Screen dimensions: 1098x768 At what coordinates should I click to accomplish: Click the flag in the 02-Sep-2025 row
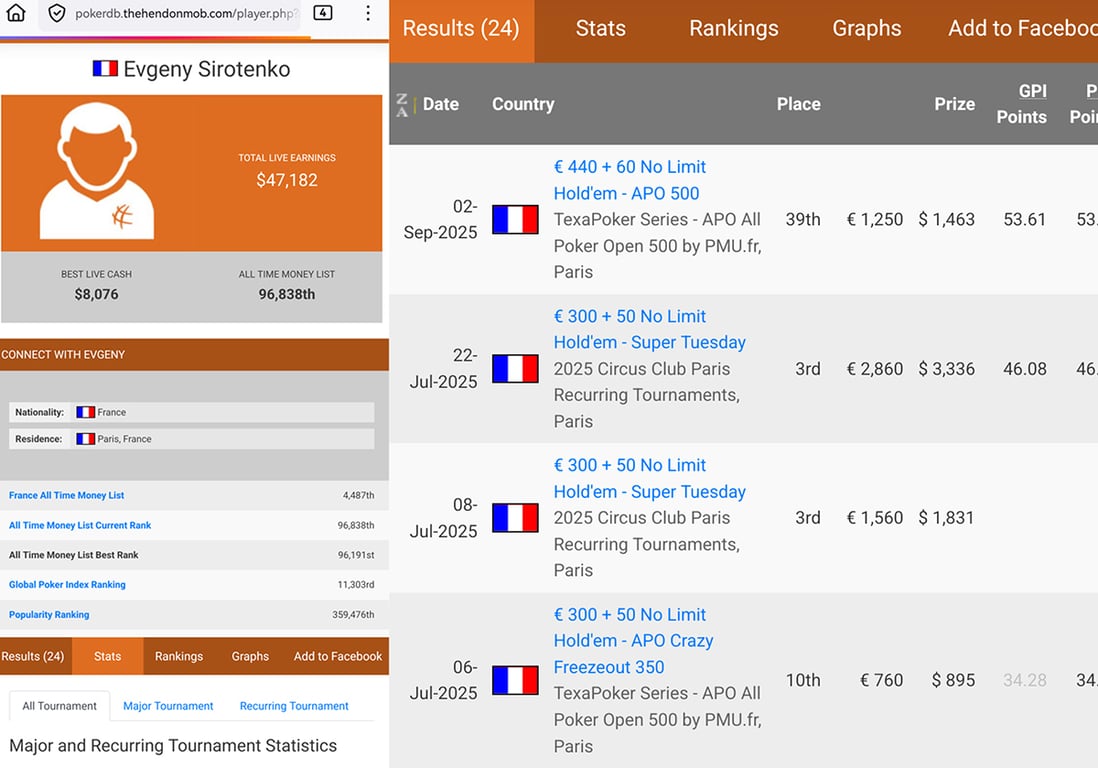tap(515, 219)
